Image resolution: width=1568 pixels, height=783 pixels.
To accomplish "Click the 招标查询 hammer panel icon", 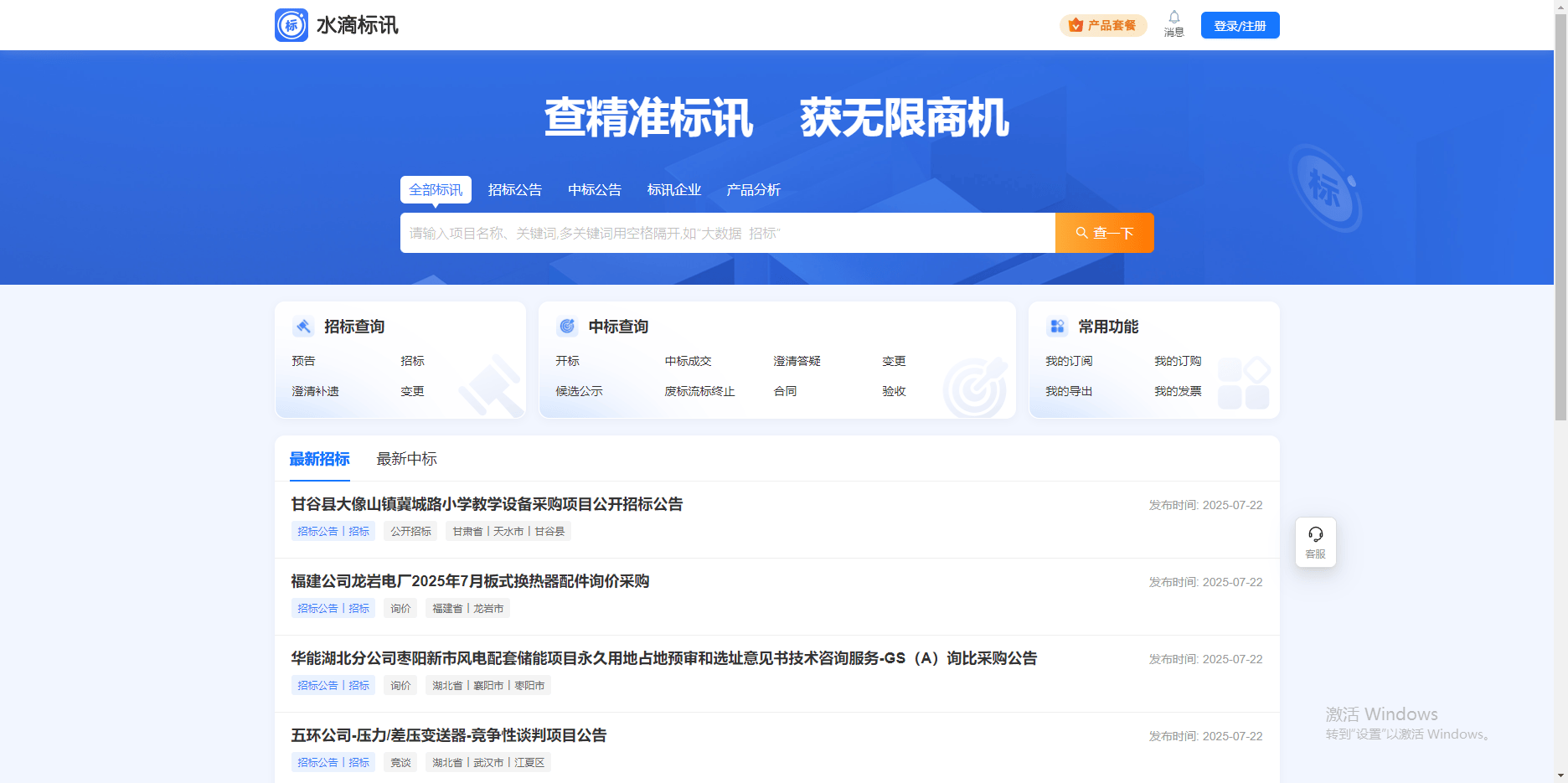I will (x=303, y=326).
